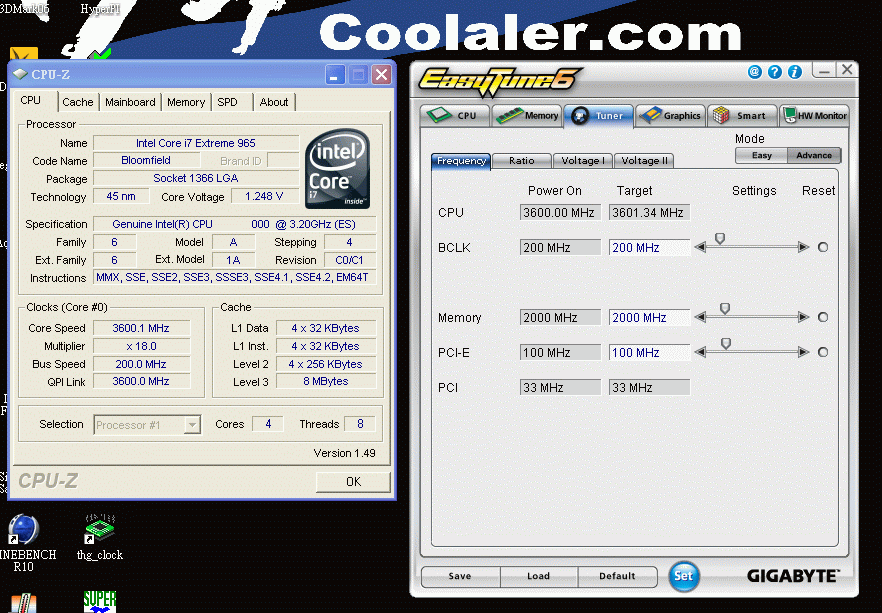Click the PCI-E frequency slider handle
The width and height of the screenshot is (882, 613).
pos(726,343)
